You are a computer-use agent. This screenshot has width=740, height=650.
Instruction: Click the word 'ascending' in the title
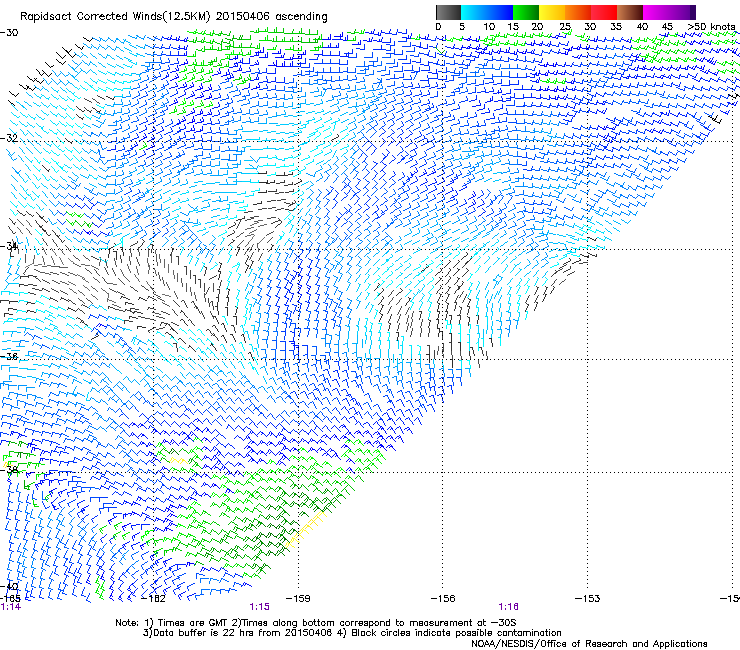pos(301,17)
